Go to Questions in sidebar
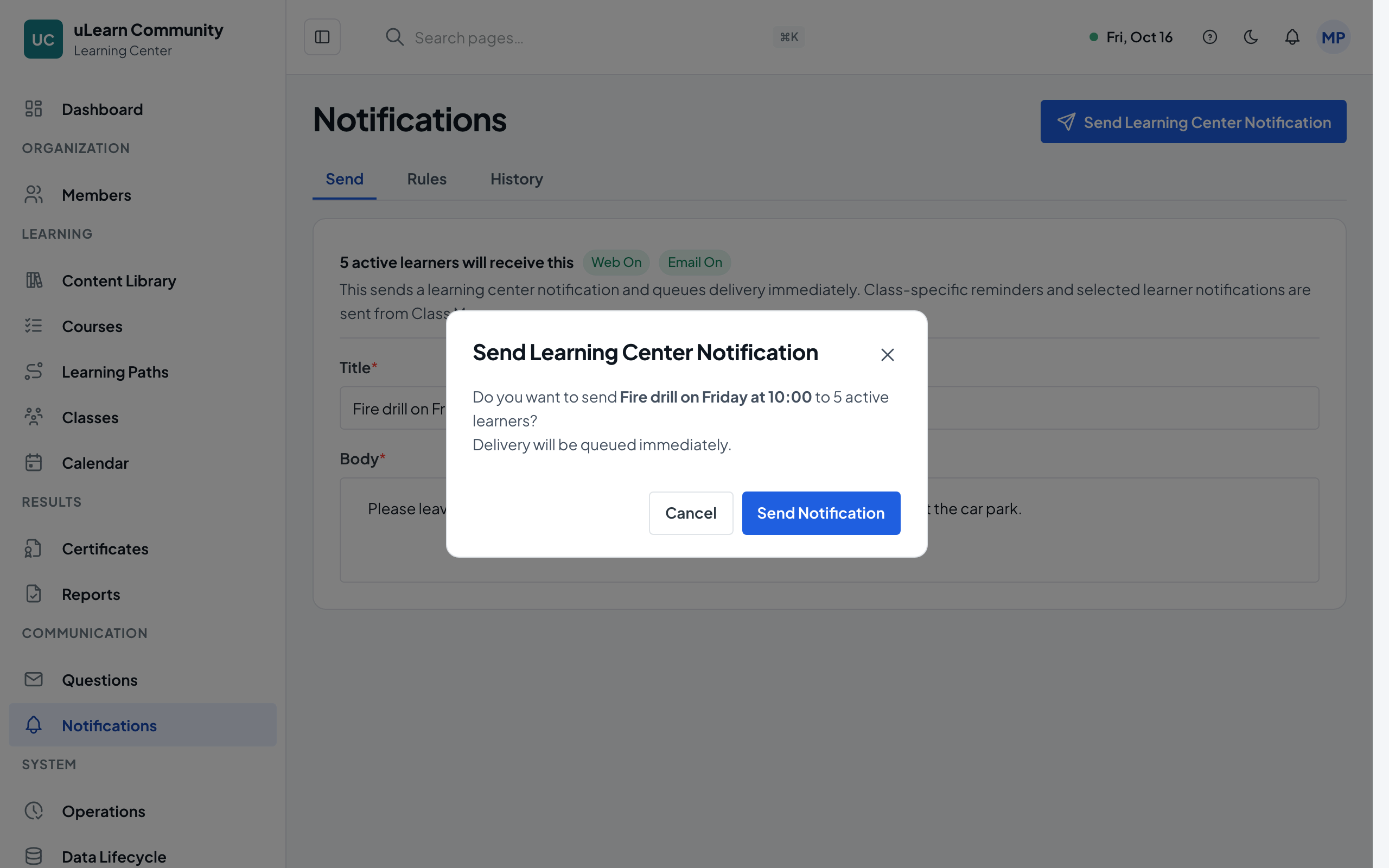 pyautogui.click(x=142, y=680)
